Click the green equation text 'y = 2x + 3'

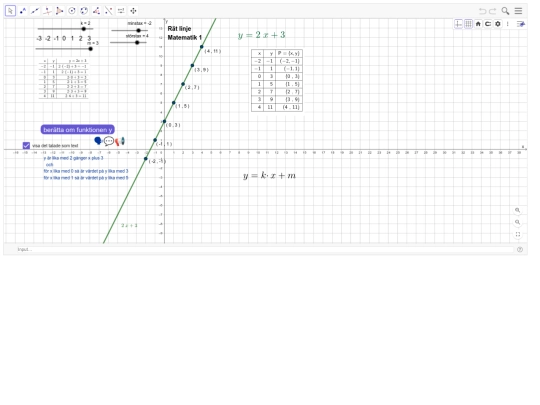tap(262, 35)
